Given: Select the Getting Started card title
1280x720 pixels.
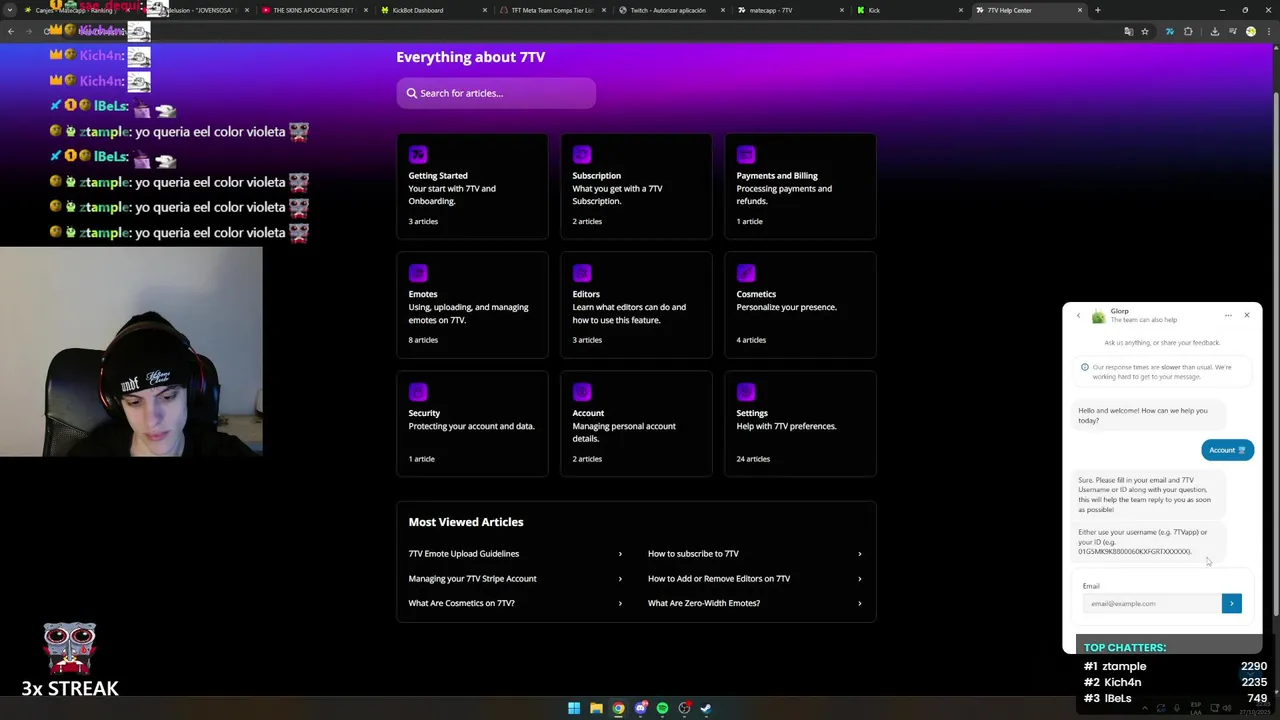Looking at the screenshot, I should (438, 176).
